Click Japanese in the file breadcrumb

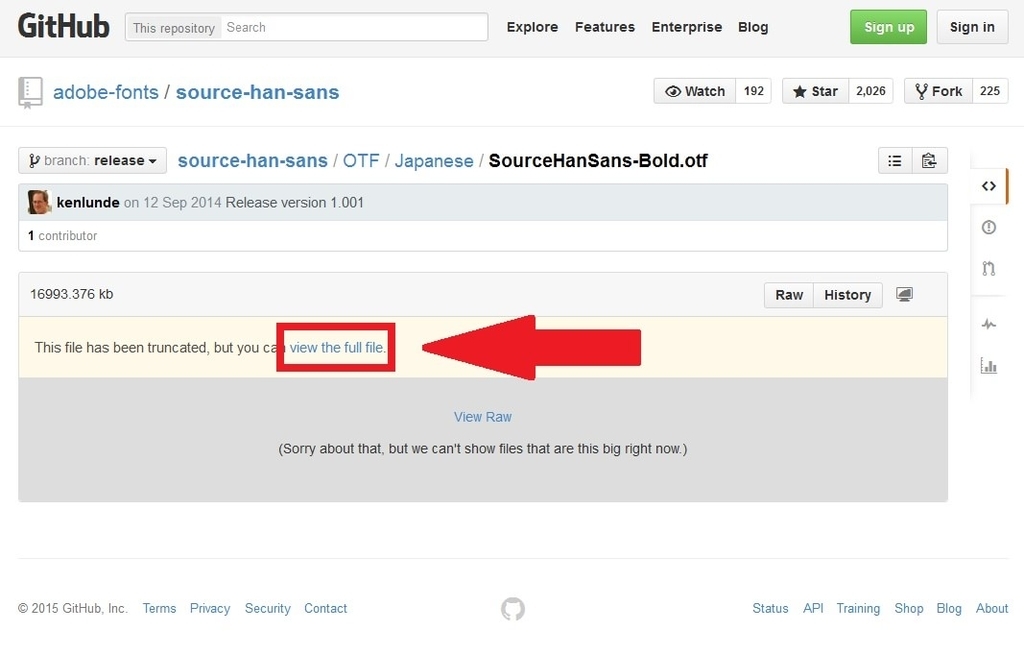(x=434, y=161)
